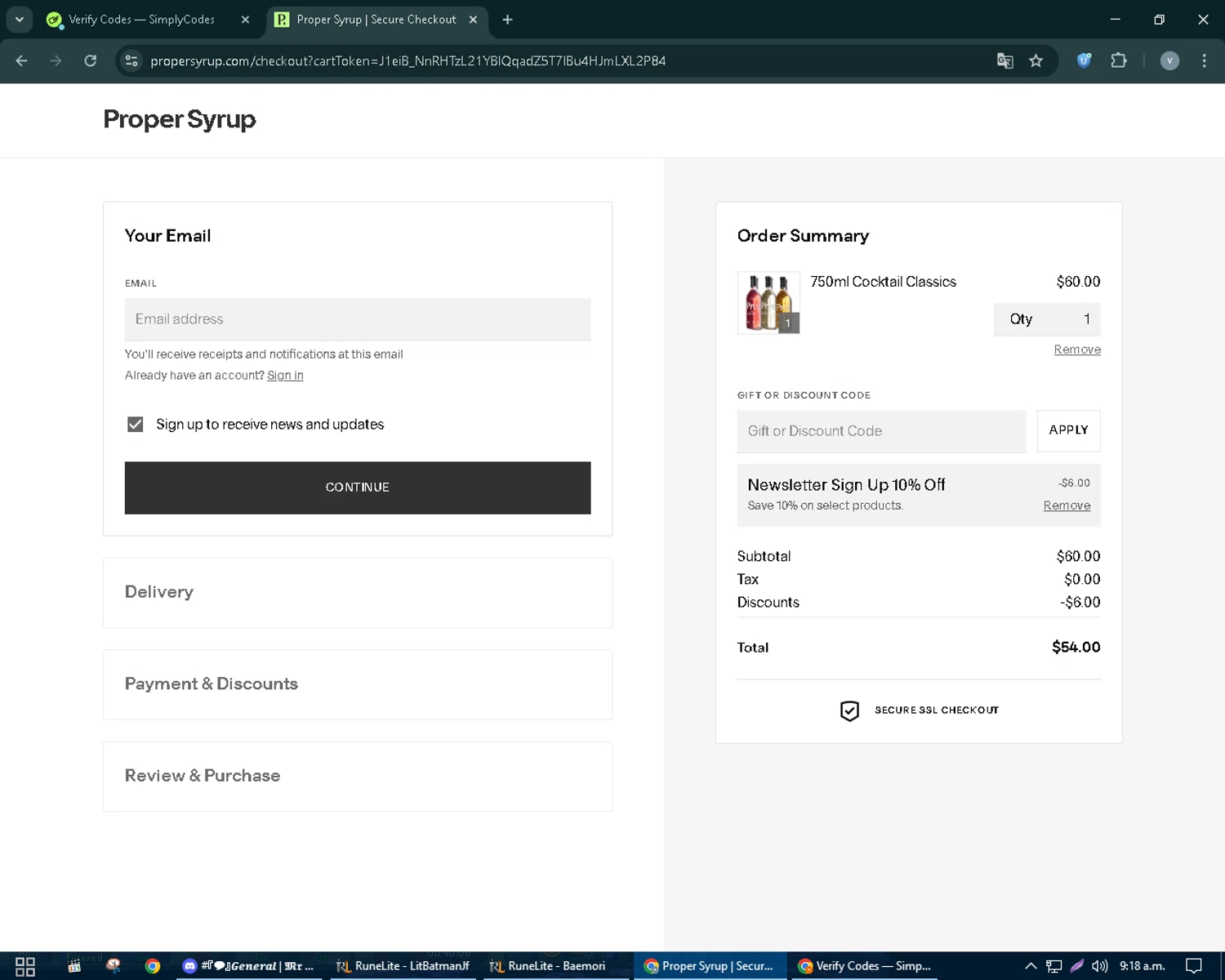Viewport: 1225px width, 980px height.
Task: Click the 9:18 a.m. taskbar clock
Action: 1143,966
